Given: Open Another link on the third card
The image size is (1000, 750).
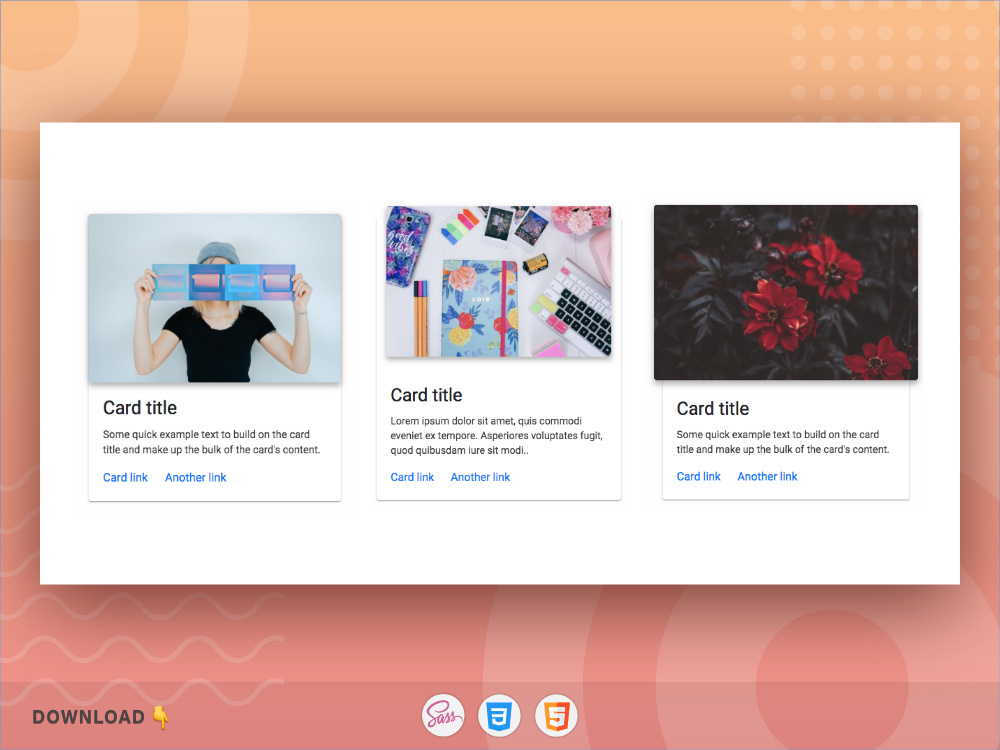Looking at the screenshot, I should click(767, 476).
